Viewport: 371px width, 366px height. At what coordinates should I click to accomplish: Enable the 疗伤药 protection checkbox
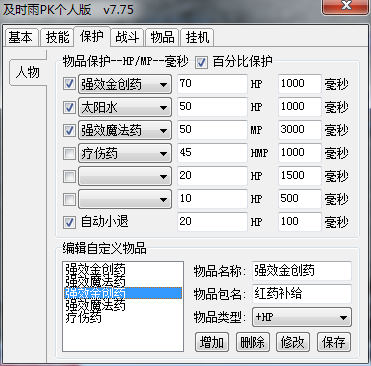pyautogui.click(x=69, y=153)
